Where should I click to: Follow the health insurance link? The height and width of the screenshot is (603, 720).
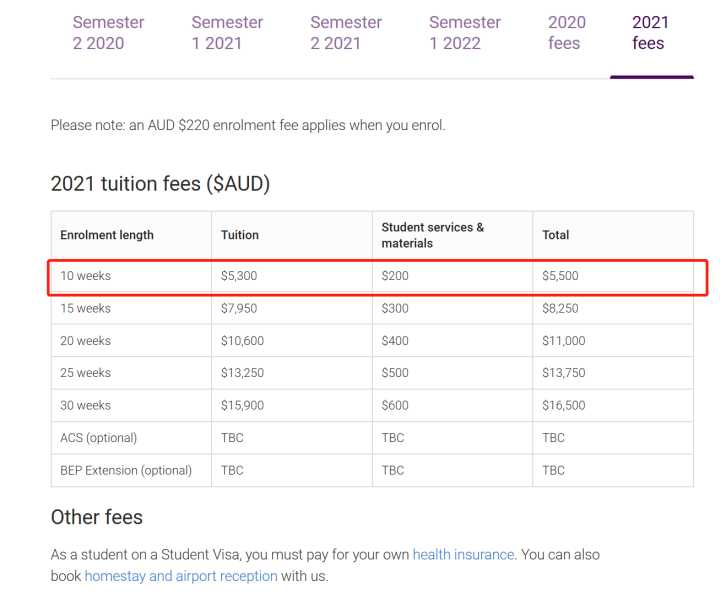coord(464,555)
